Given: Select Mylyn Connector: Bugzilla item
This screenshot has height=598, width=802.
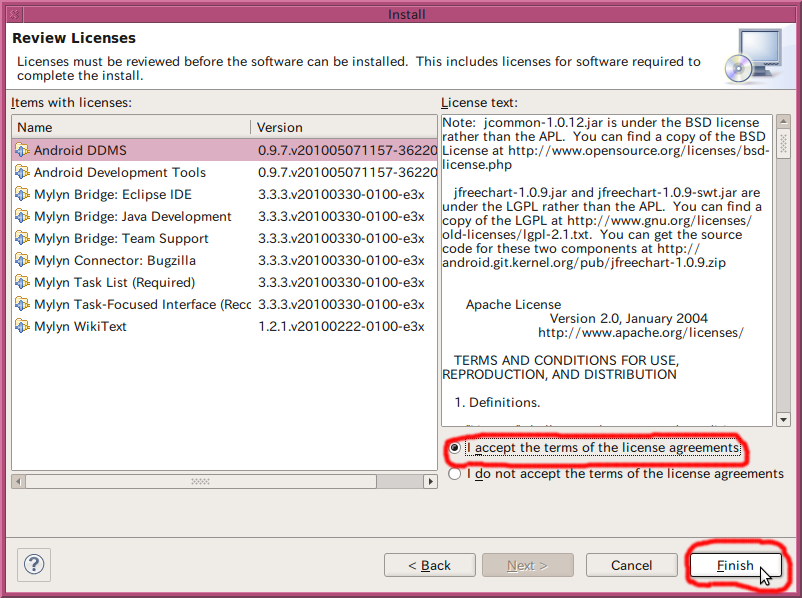Looking at the screenshot, I should (x=115, y=260).
